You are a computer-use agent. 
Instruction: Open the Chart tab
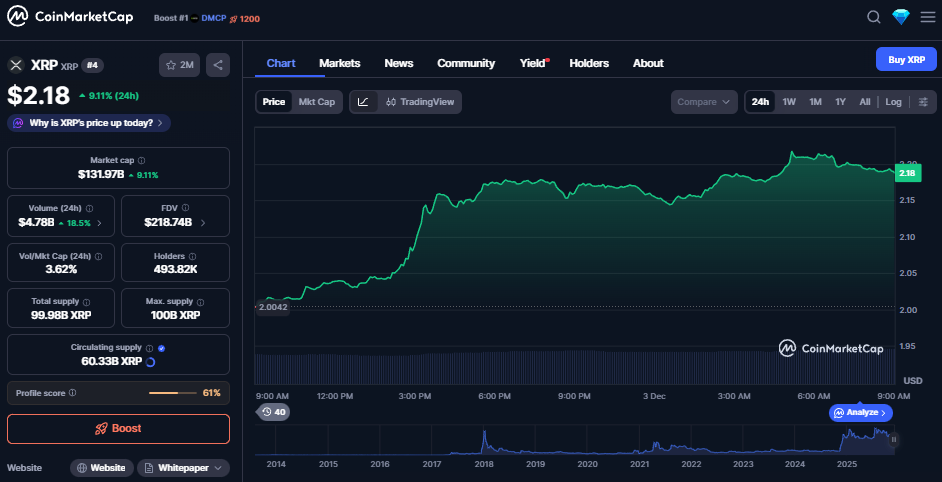(x=281, y=63)
